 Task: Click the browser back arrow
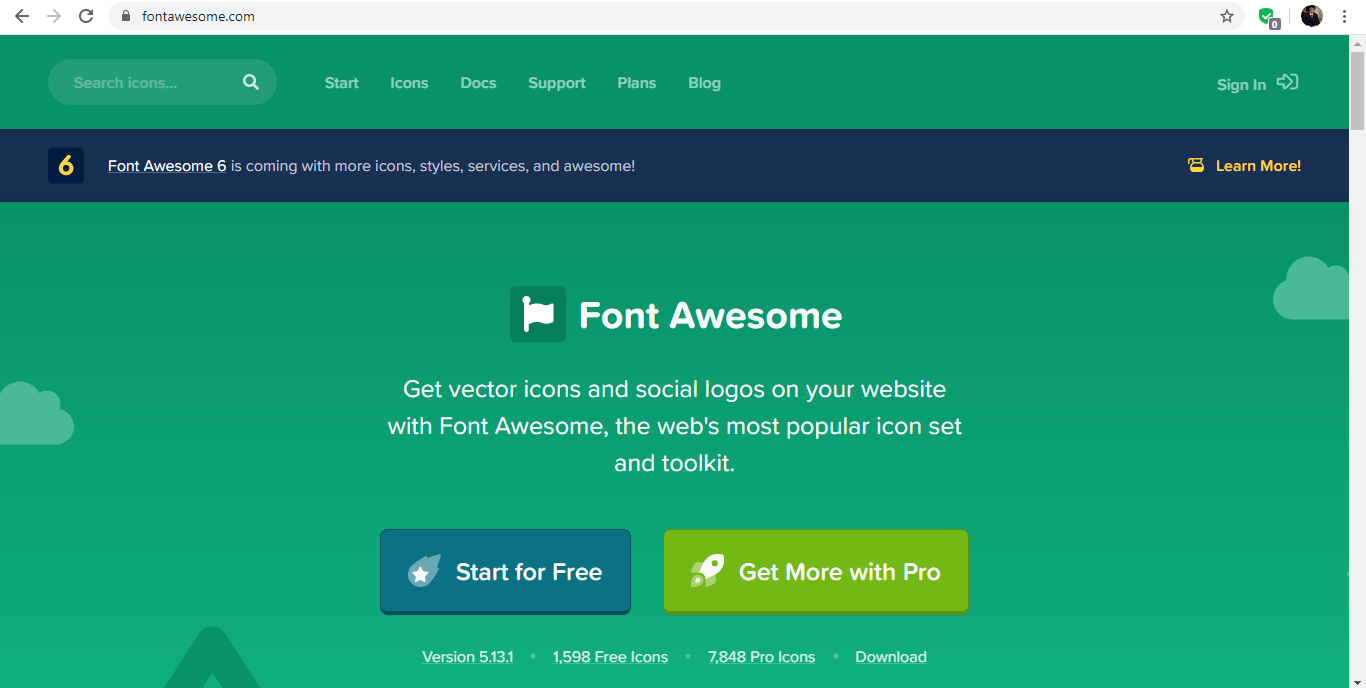[x=22, y=16]
